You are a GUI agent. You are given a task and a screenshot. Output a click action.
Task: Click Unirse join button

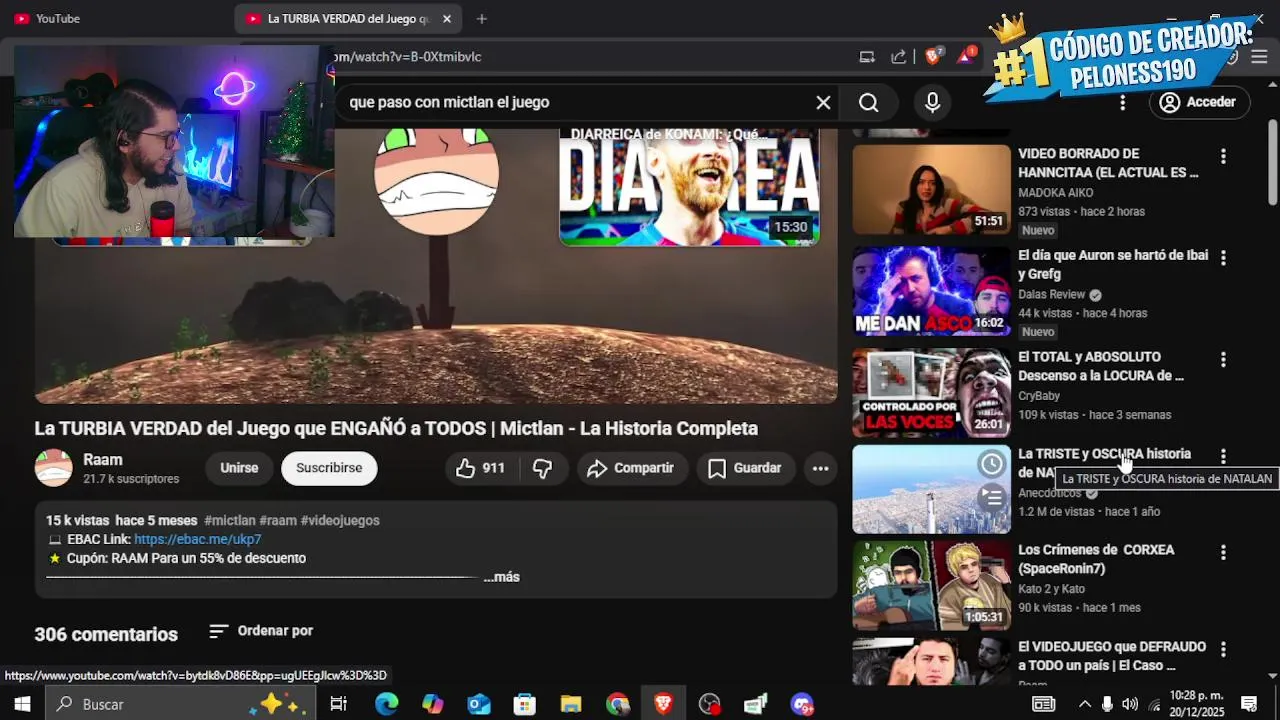pos(239,468)
